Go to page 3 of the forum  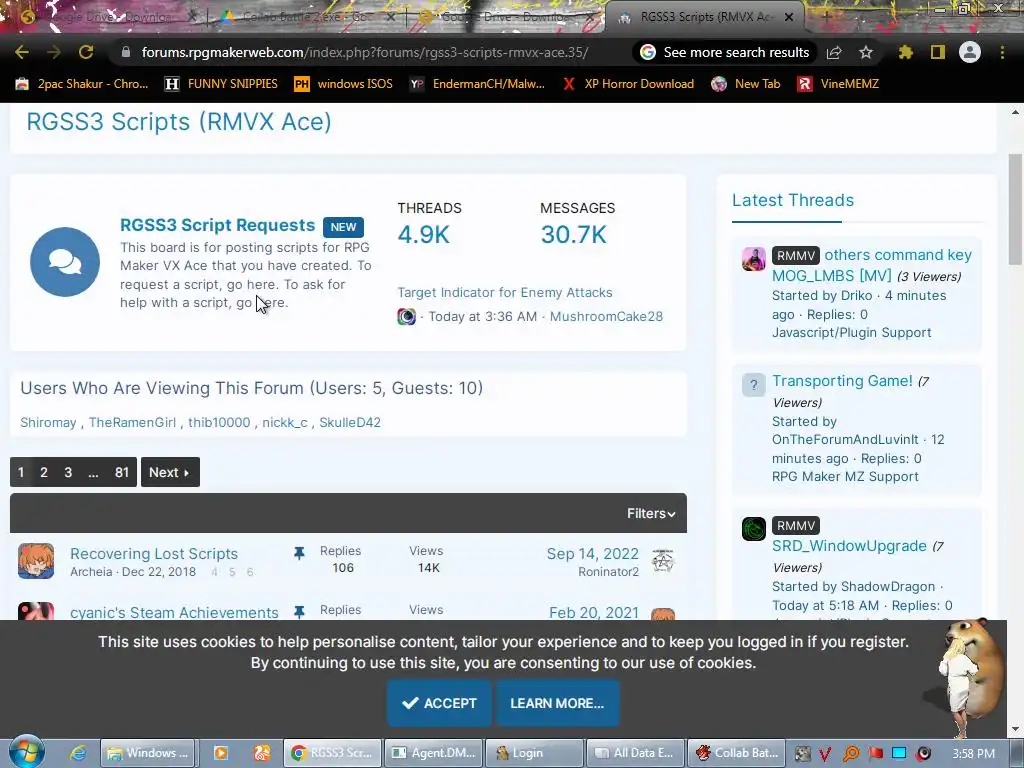click(x=68, y=472)
